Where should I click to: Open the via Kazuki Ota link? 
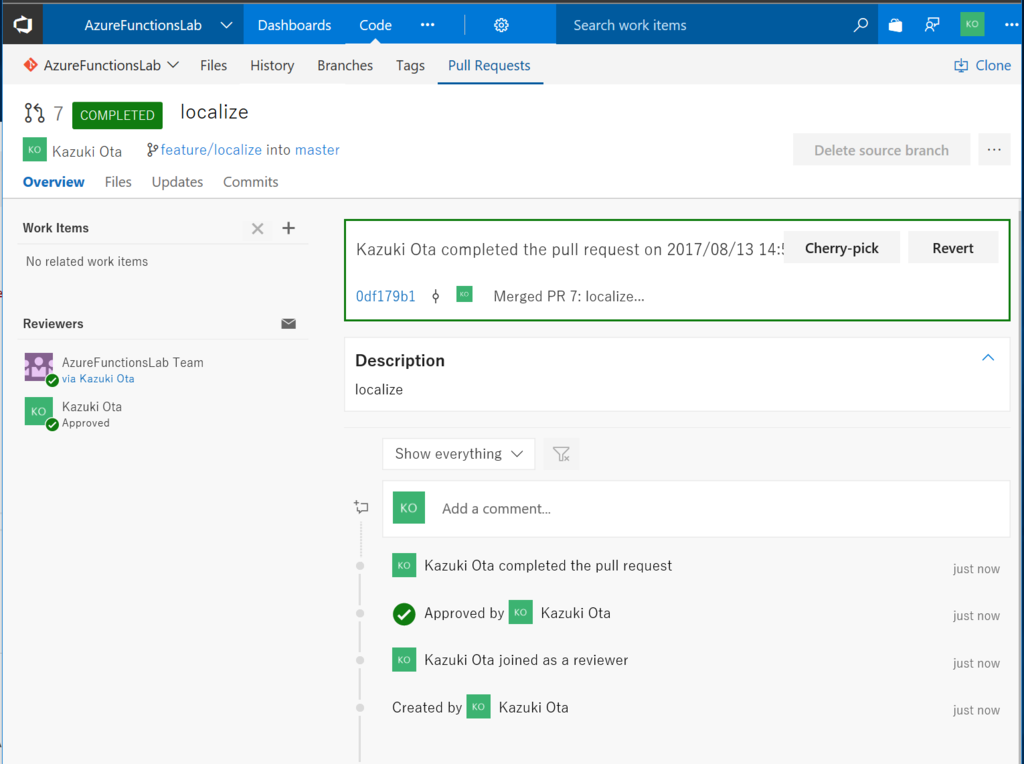tap(98, 379)
